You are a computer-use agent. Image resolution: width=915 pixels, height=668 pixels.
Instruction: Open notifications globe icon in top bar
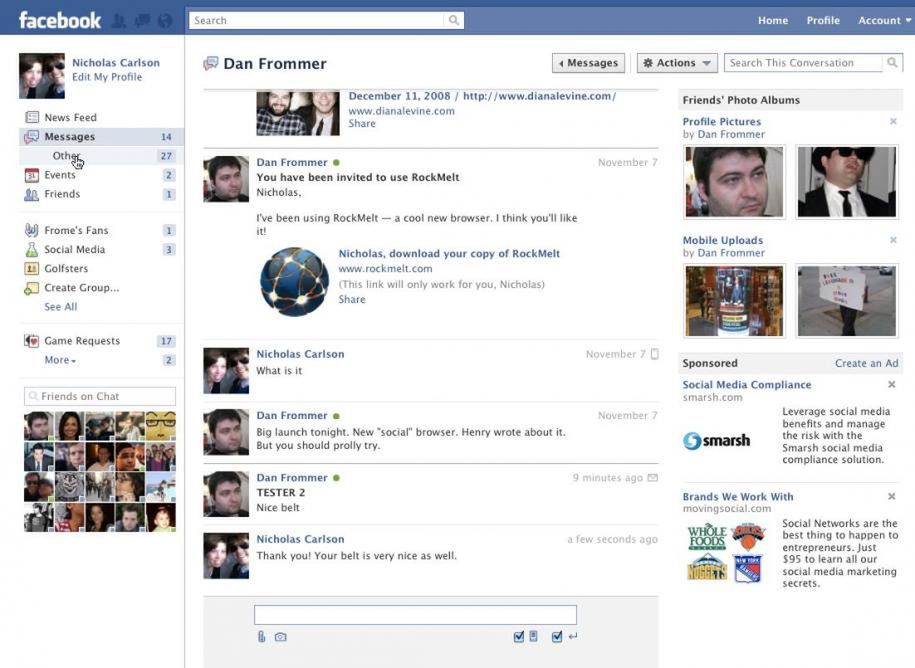(x=165, y=21)
